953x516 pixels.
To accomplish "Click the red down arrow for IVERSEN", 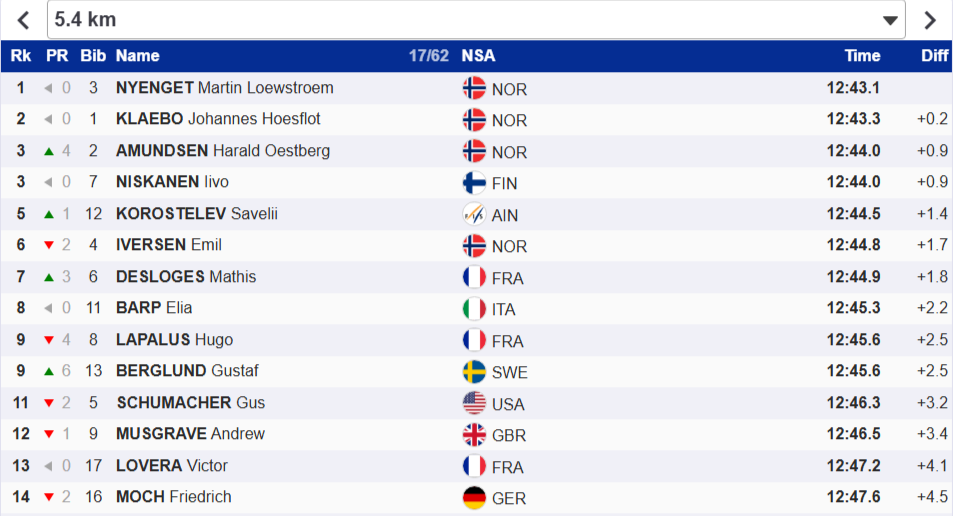I will pyautogui.click(x=48, y=246).
